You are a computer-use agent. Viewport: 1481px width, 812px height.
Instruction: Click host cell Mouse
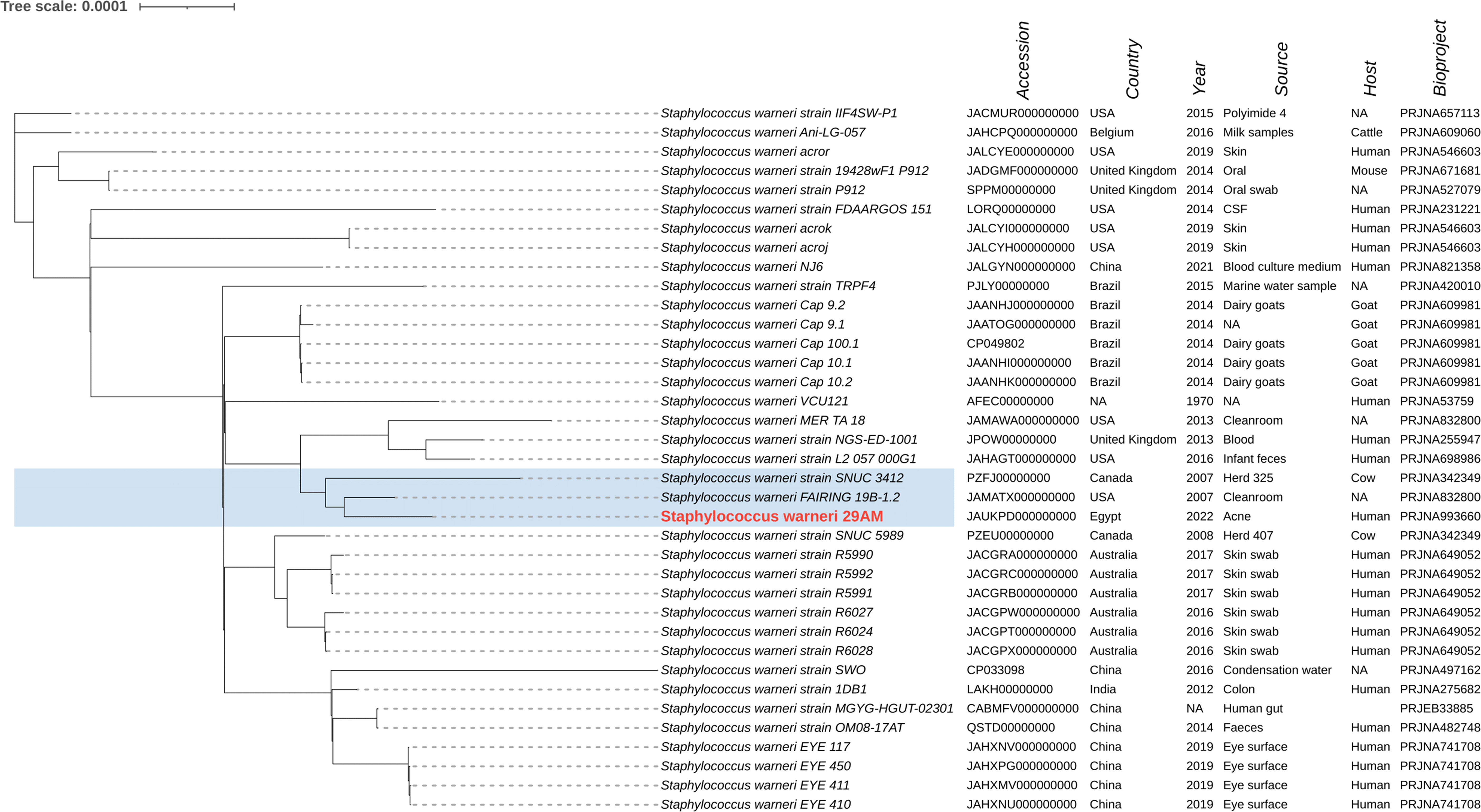point(1369,171)
